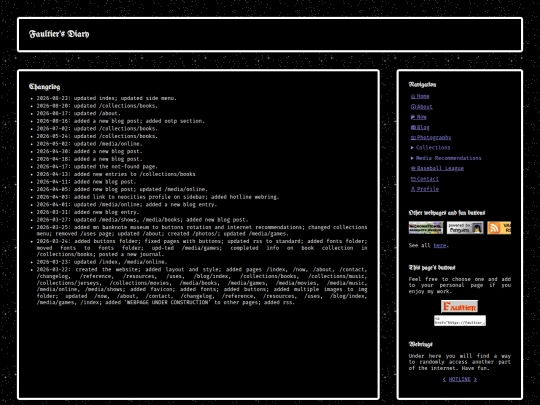
Task: Select the 2026-08-17 updated /about entry
Action: (79, 113)
